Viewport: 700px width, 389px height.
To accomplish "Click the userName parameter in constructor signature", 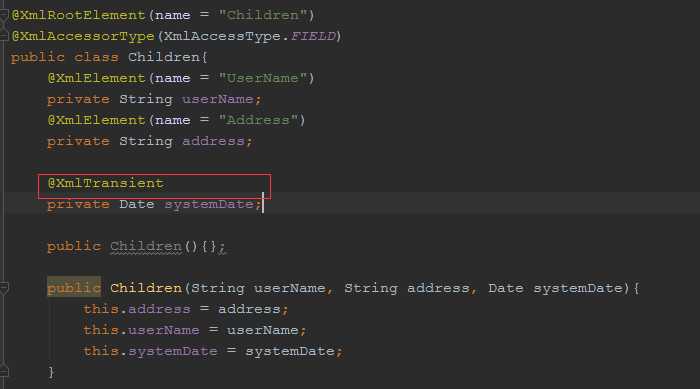I will 290,288.
